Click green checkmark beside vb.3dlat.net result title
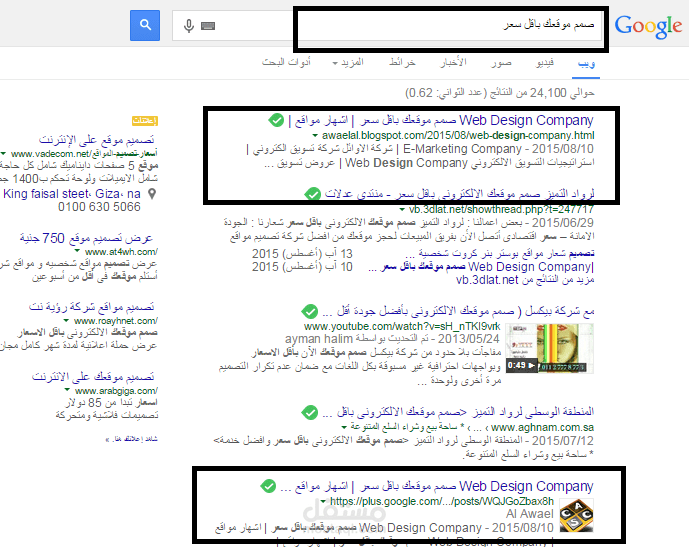 pyautogui.click(x=313, y=193)
